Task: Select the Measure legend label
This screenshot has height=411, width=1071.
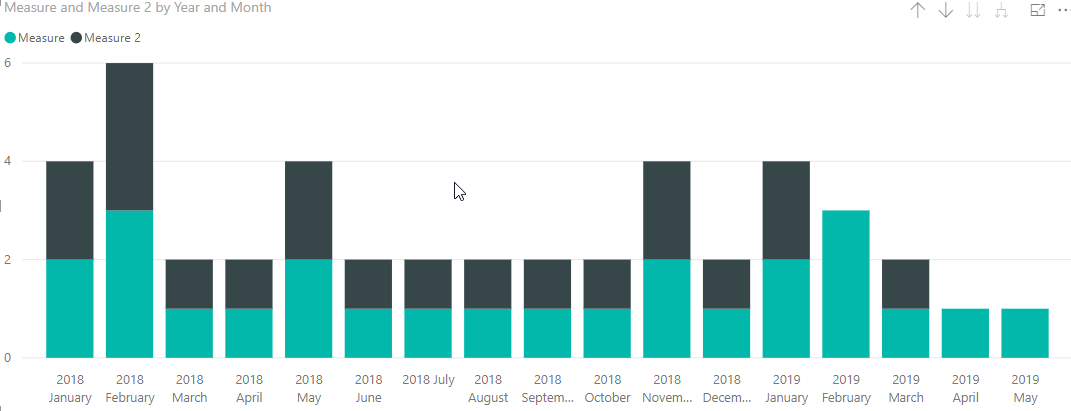Action: (41, 38)
